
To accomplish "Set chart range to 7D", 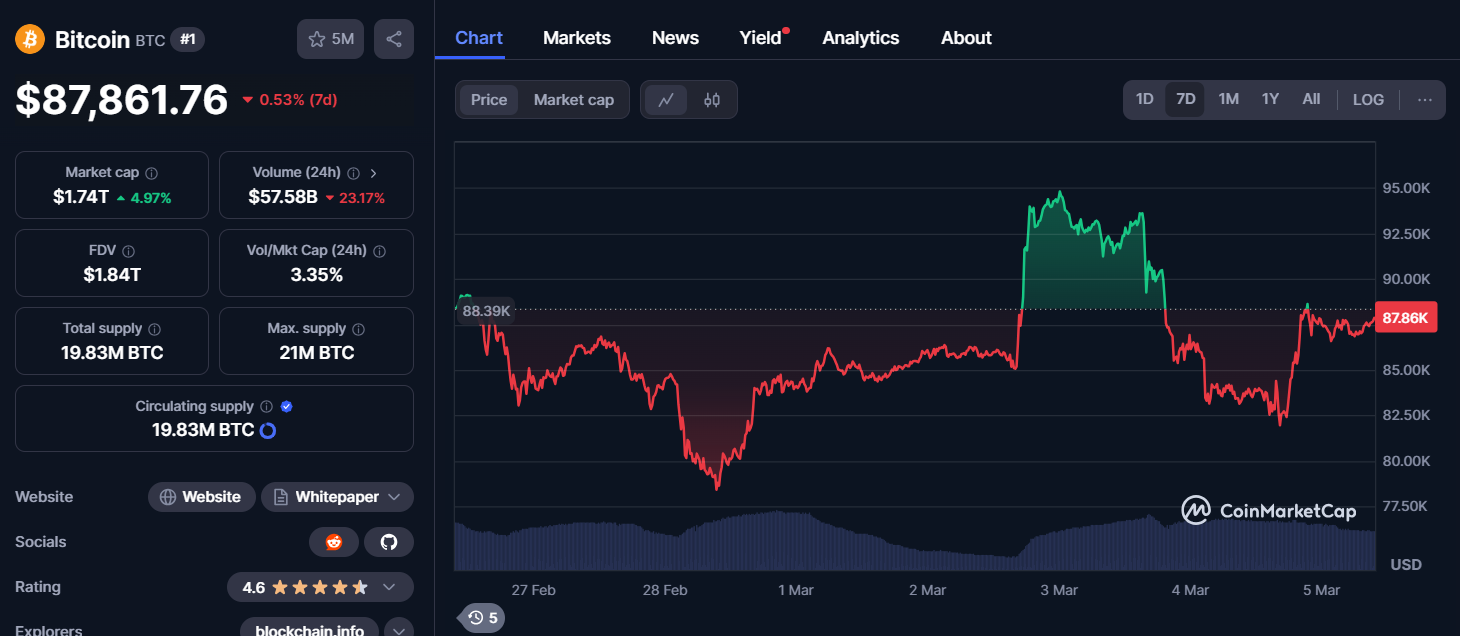I will pyautogui.click(x=1185, y=99).
